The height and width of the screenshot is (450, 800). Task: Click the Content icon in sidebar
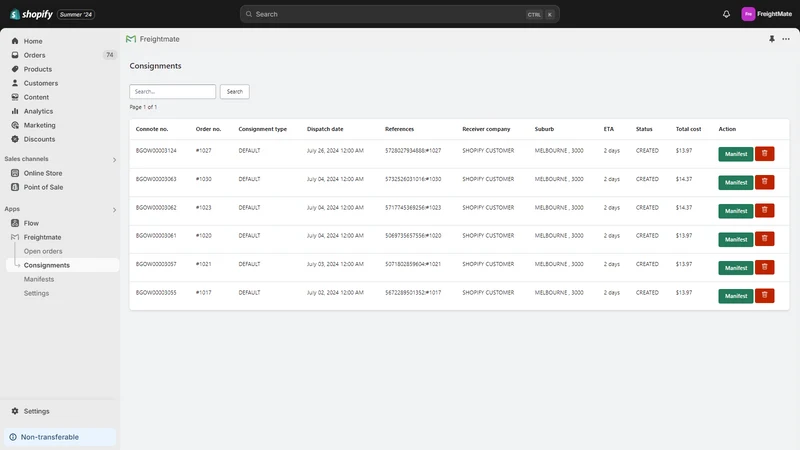click(15, 97)
